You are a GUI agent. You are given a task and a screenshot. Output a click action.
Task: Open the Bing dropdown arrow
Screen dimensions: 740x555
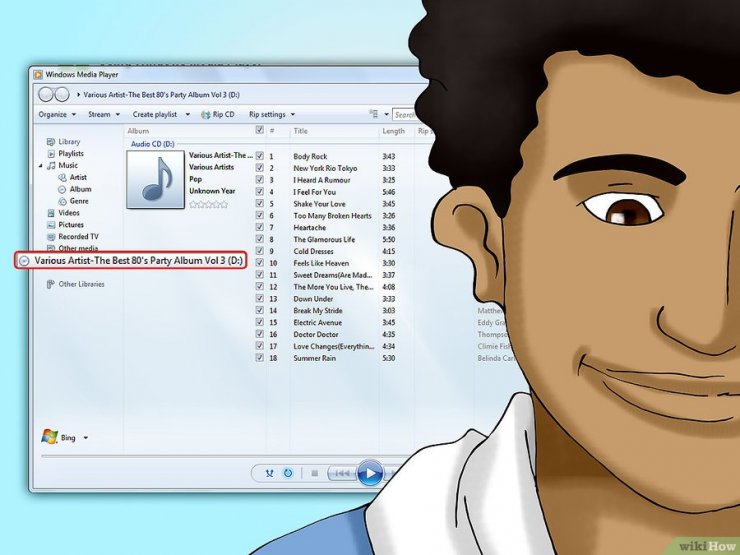coord(85,438)
